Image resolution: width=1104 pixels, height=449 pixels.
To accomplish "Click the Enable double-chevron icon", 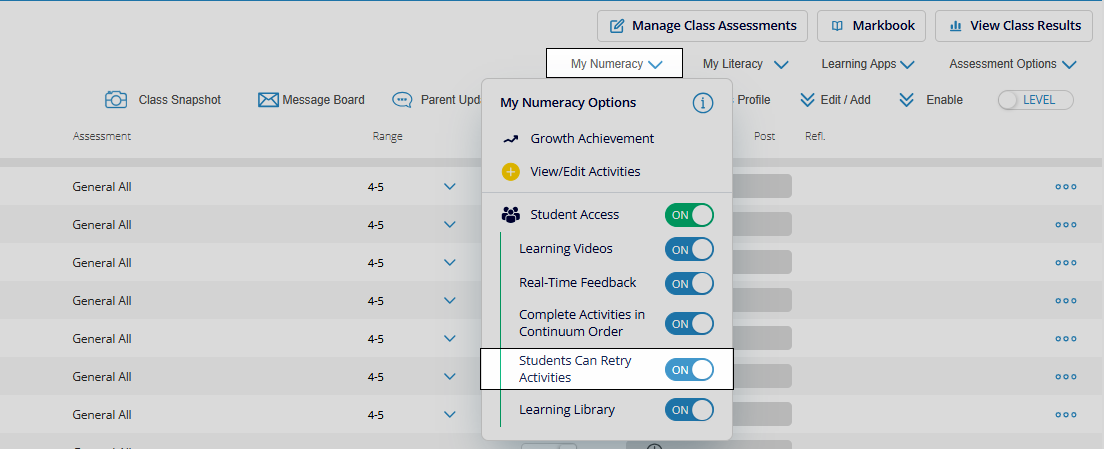I will 907,100.
